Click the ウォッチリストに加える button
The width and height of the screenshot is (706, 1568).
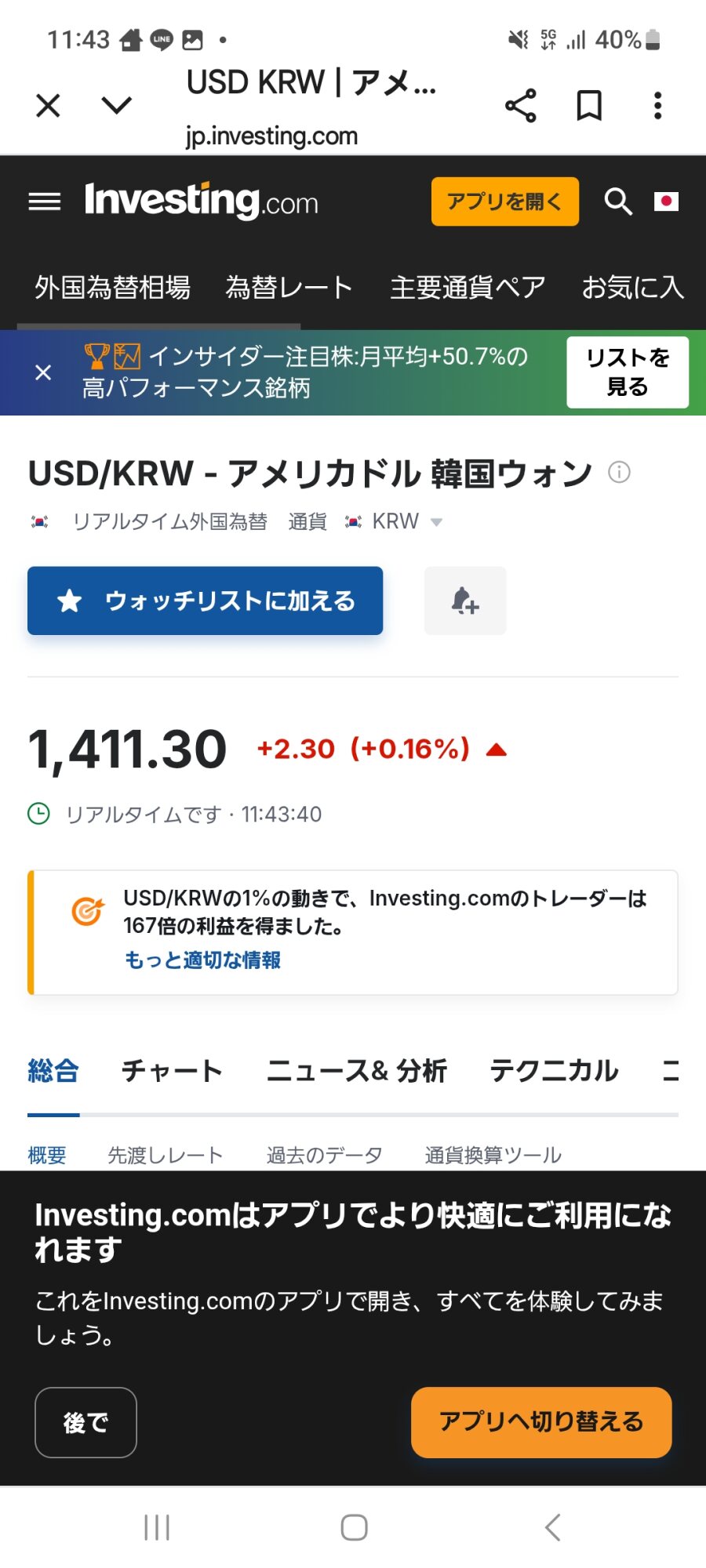click(205, 601)
